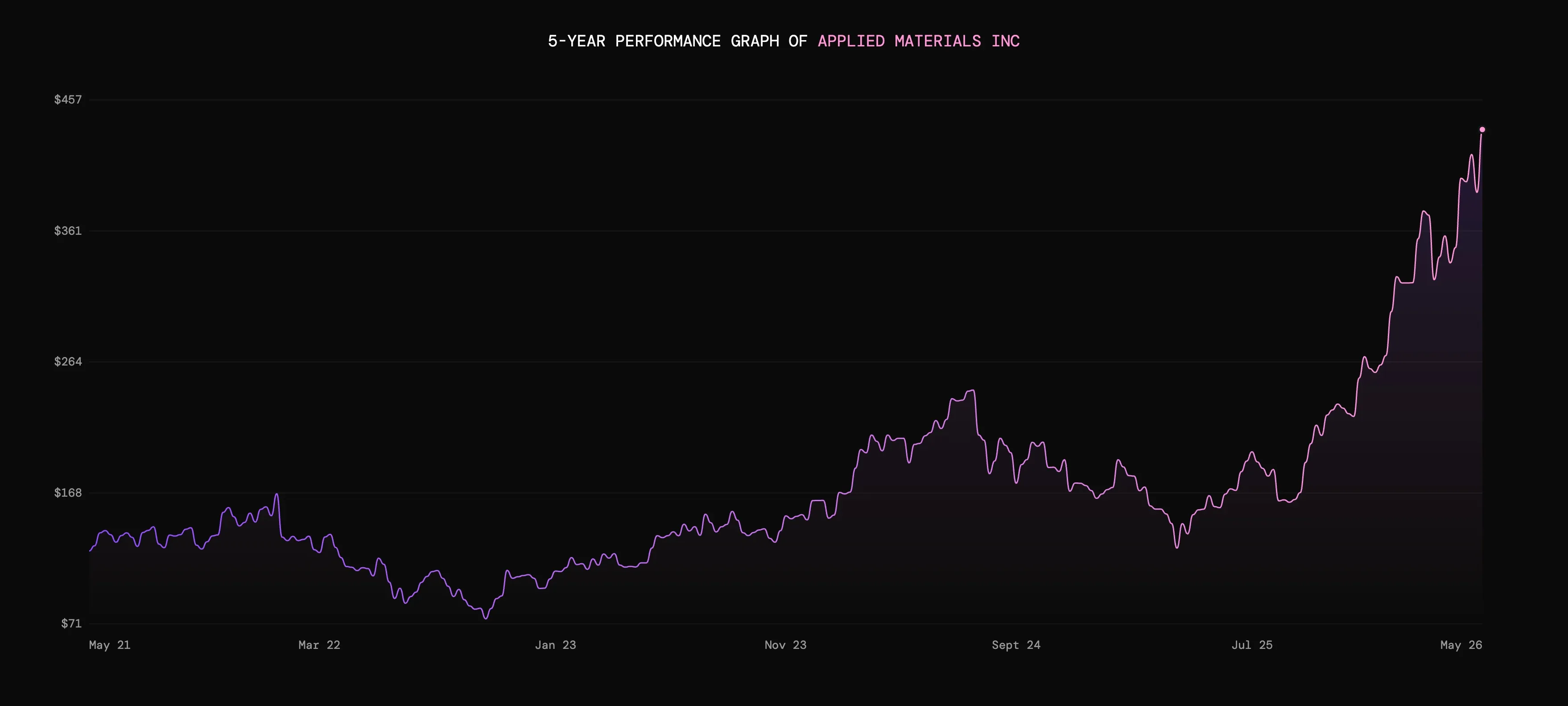Screen dimensions: 1568x706
Task: Click the 'Mar 22' x-axis label
Action: (320, 645)
